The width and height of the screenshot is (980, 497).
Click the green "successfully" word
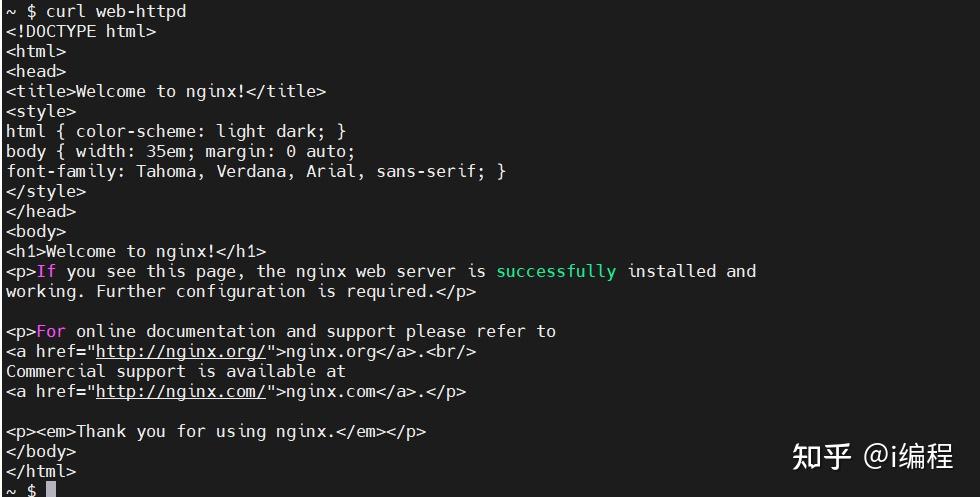556,271
